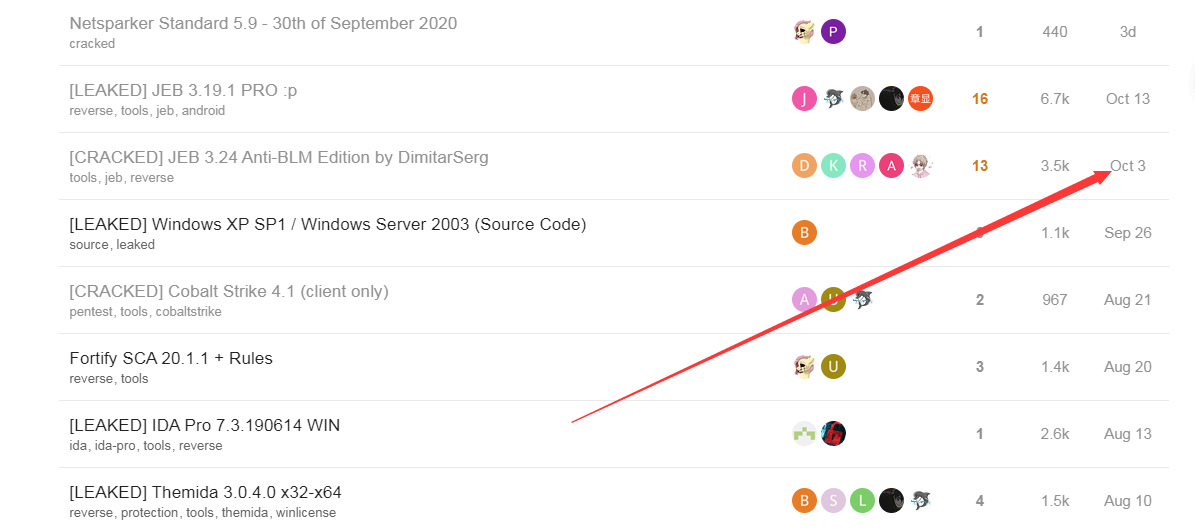Viewport: 1195px width, 531px height.
Task: Click olive U avatar on Fortify SCA topic
Action: 833,367
